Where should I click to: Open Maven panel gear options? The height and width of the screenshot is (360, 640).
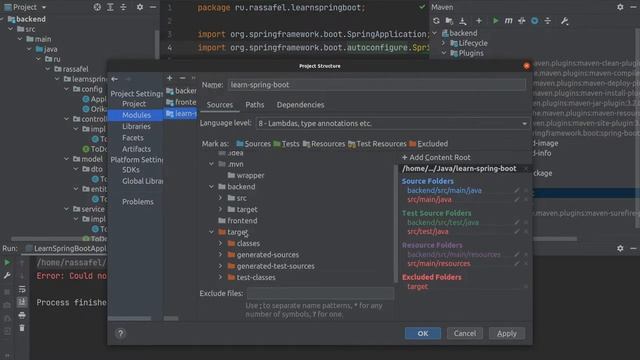click(x=620, y=7)
